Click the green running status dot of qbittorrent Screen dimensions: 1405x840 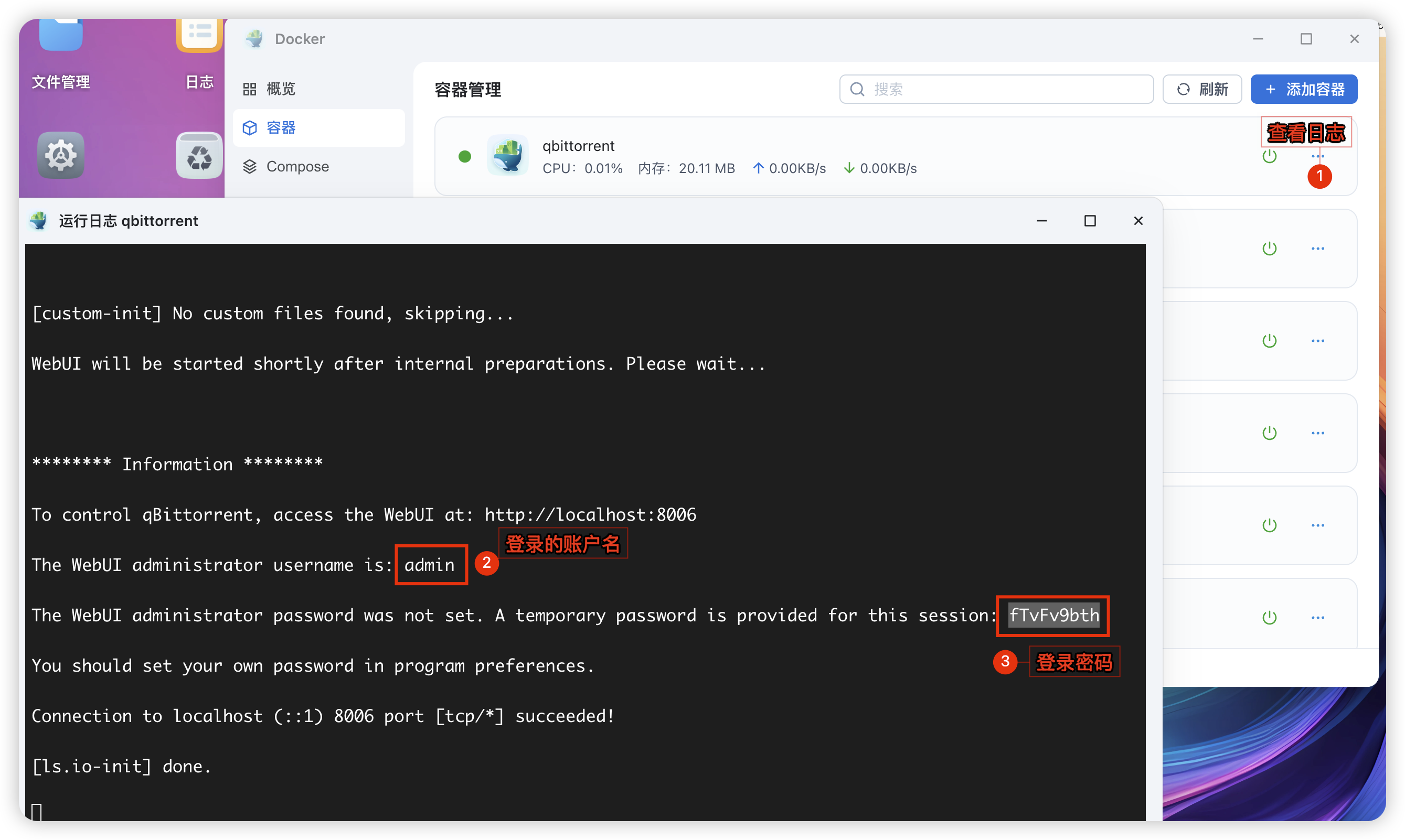[x=465, y=156]
